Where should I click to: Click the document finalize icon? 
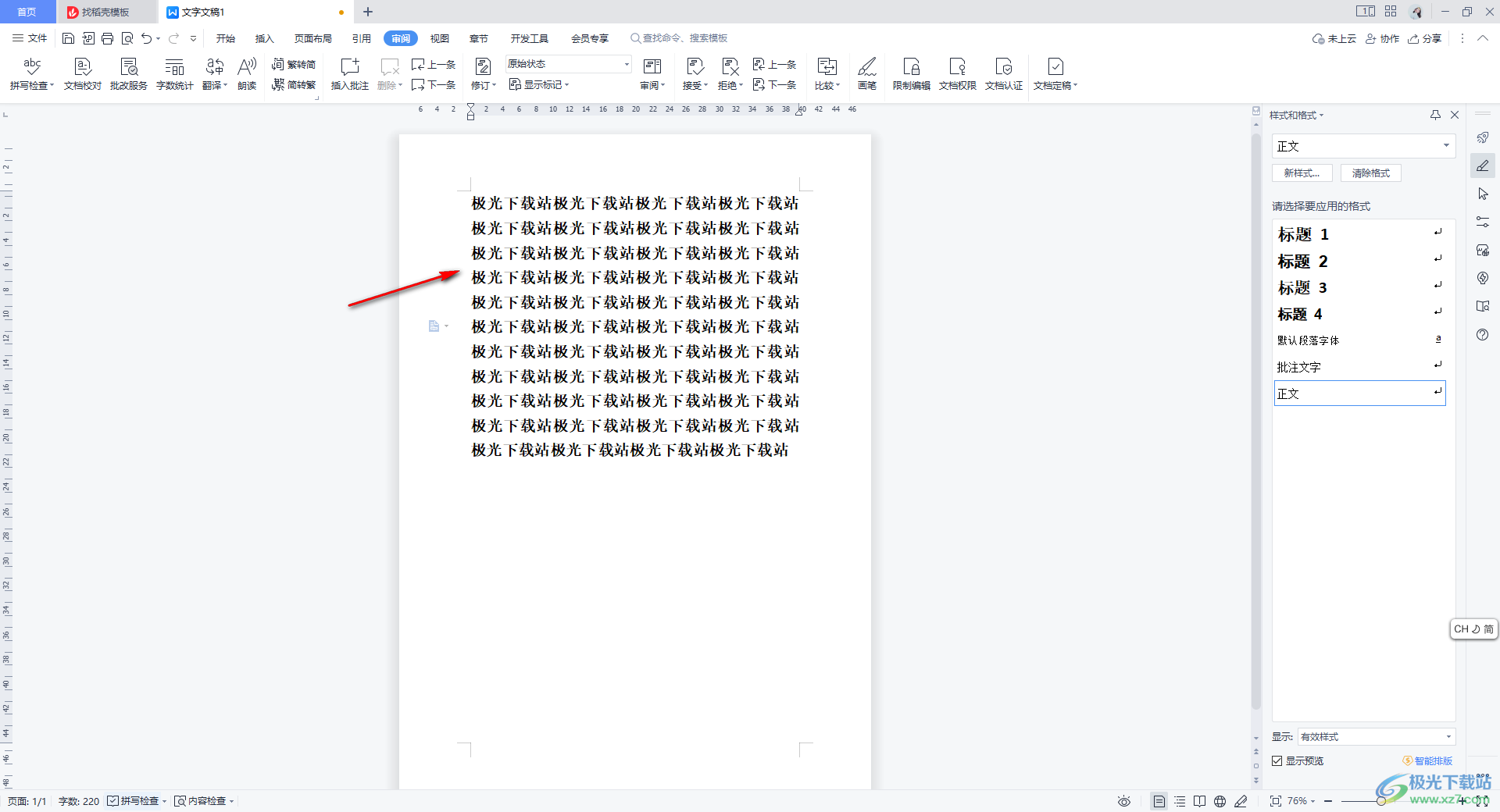pyautogui.click(x=1055, y=67)
